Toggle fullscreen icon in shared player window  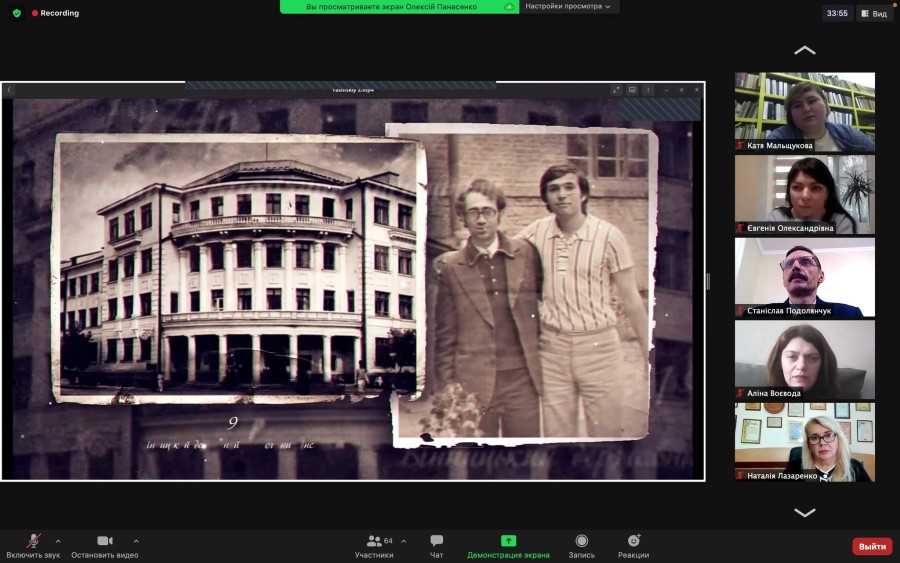(x=616, y=90)
